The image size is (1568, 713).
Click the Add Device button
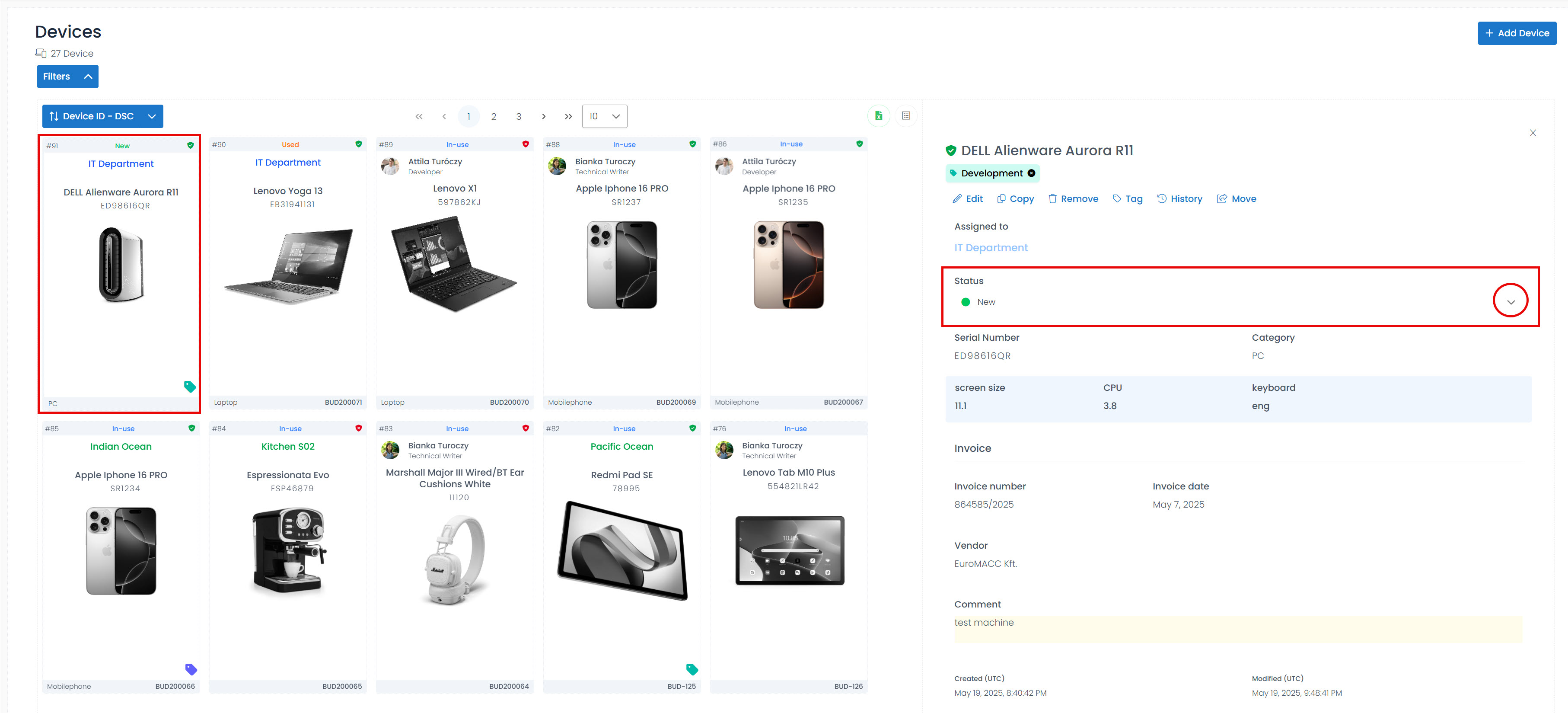click(x=1516, y=33)
